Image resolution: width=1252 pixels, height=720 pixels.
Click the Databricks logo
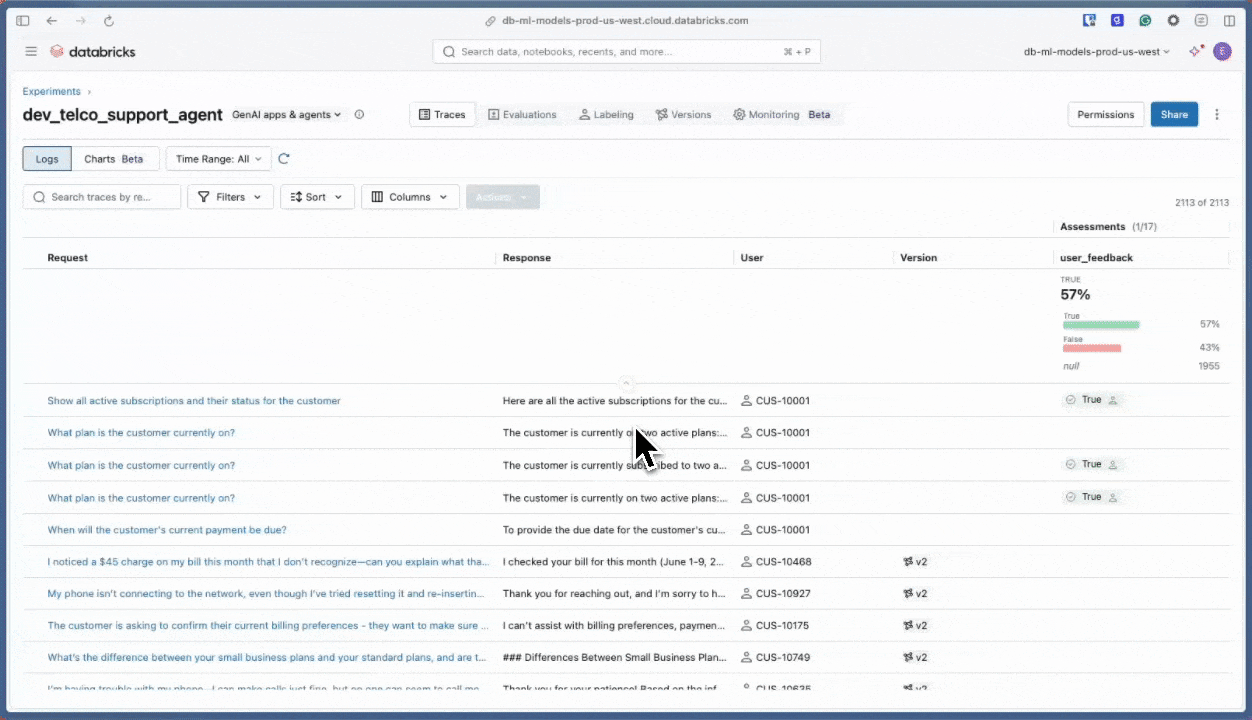(92, 52)
